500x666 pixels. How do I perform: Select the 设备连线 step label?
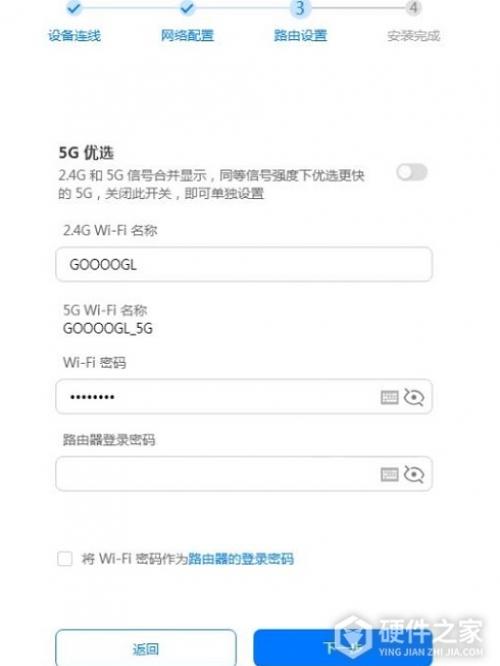click(74, 35)
